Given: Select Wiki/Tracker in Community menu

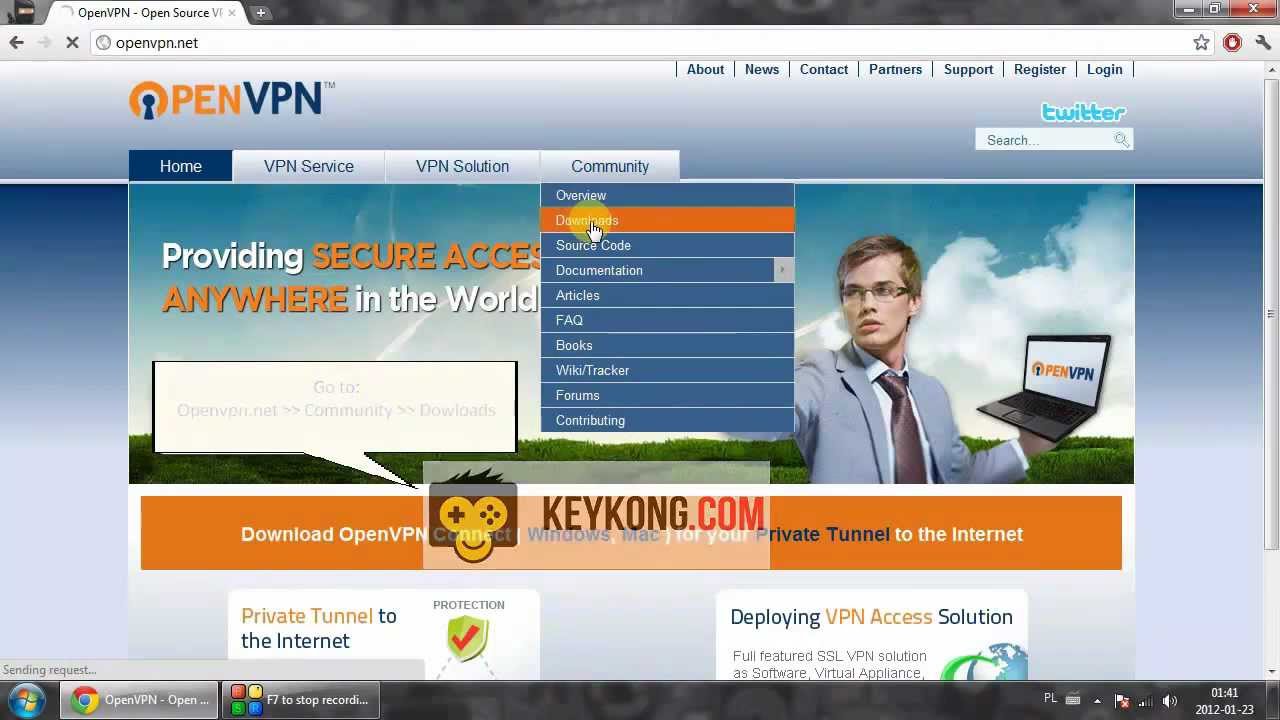Looking at the screenshot, I should 667,370.
